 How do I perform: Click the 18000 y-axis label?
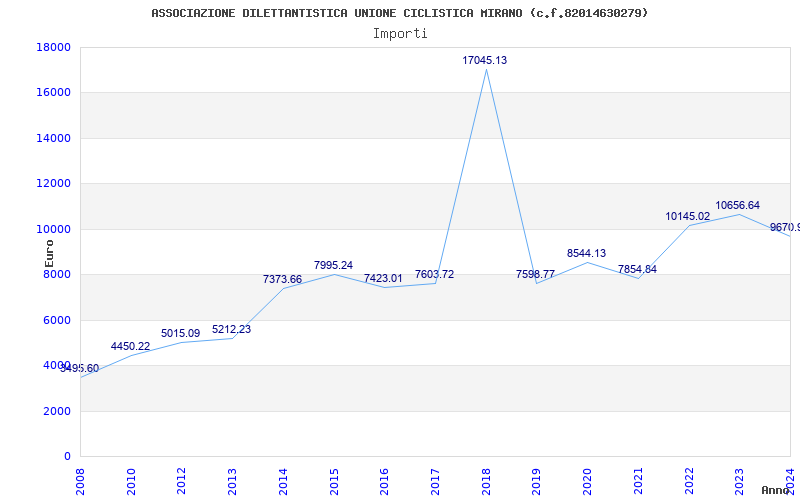[54, 47]
